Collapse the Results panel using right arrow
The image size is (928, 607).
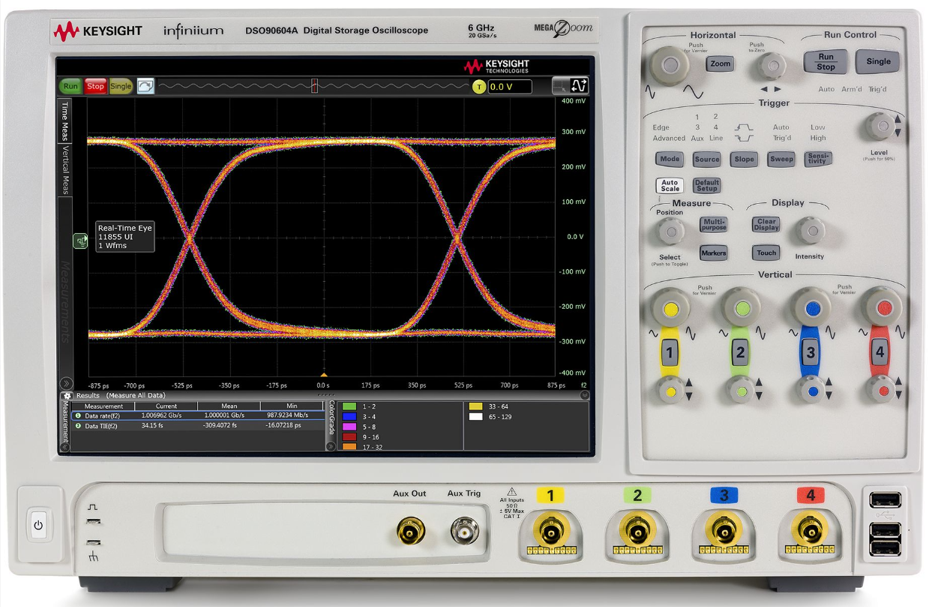tap(585, 396)
